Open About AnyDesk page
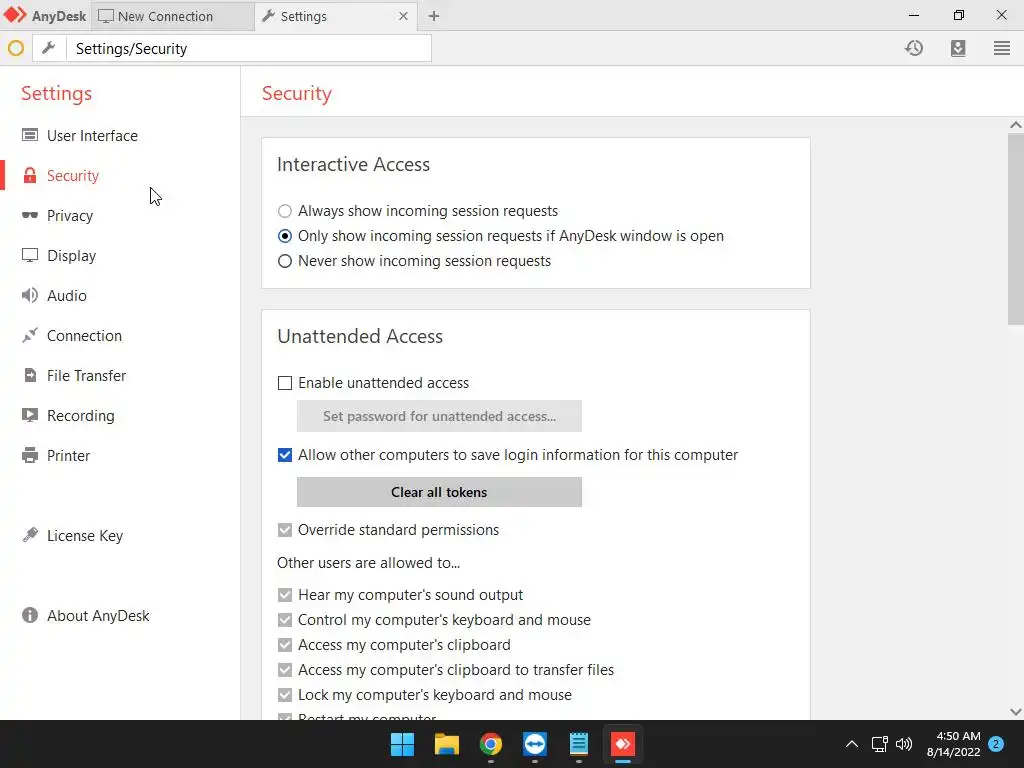1024x768 pixels. [x=98, y=615]
